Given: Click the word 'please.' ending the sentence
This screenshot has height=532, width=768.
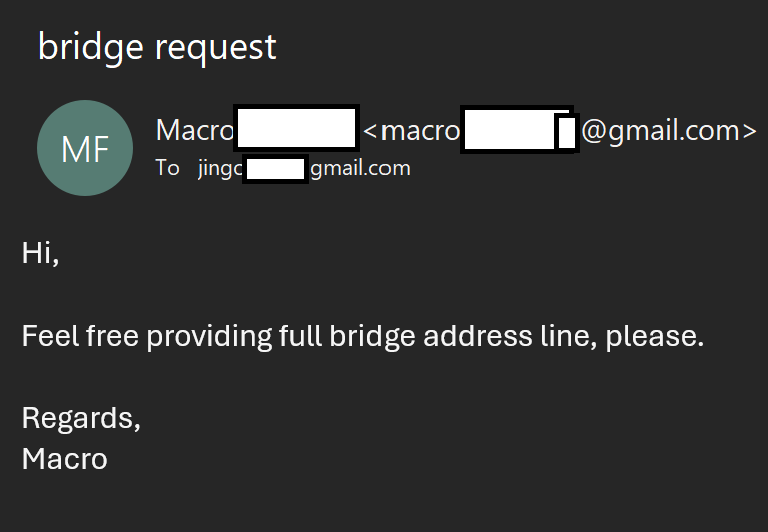Looking at the screenshot, I should [x=655, y=337].
